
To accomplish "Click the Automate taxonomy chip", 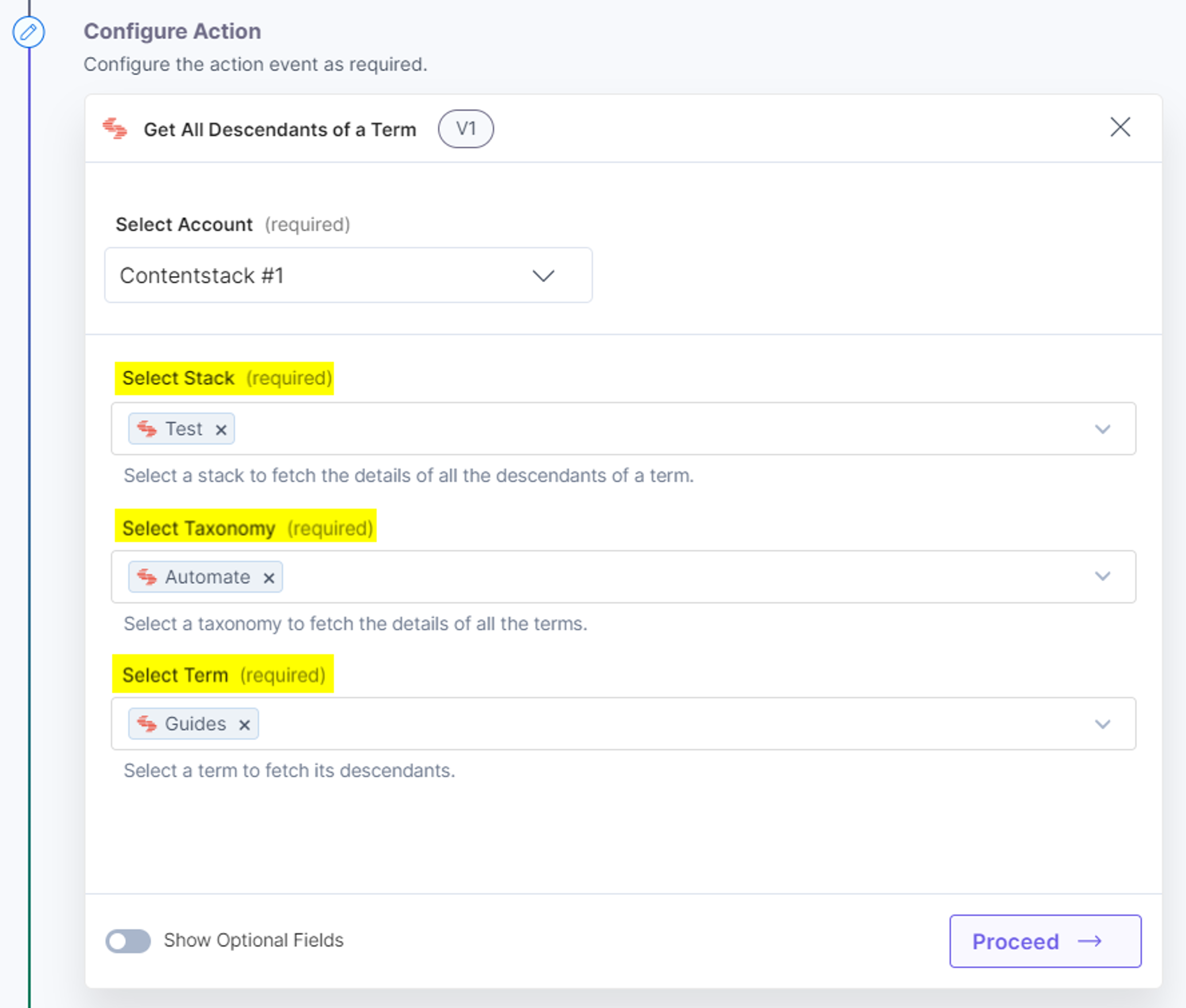I will (x=205, y=577).
